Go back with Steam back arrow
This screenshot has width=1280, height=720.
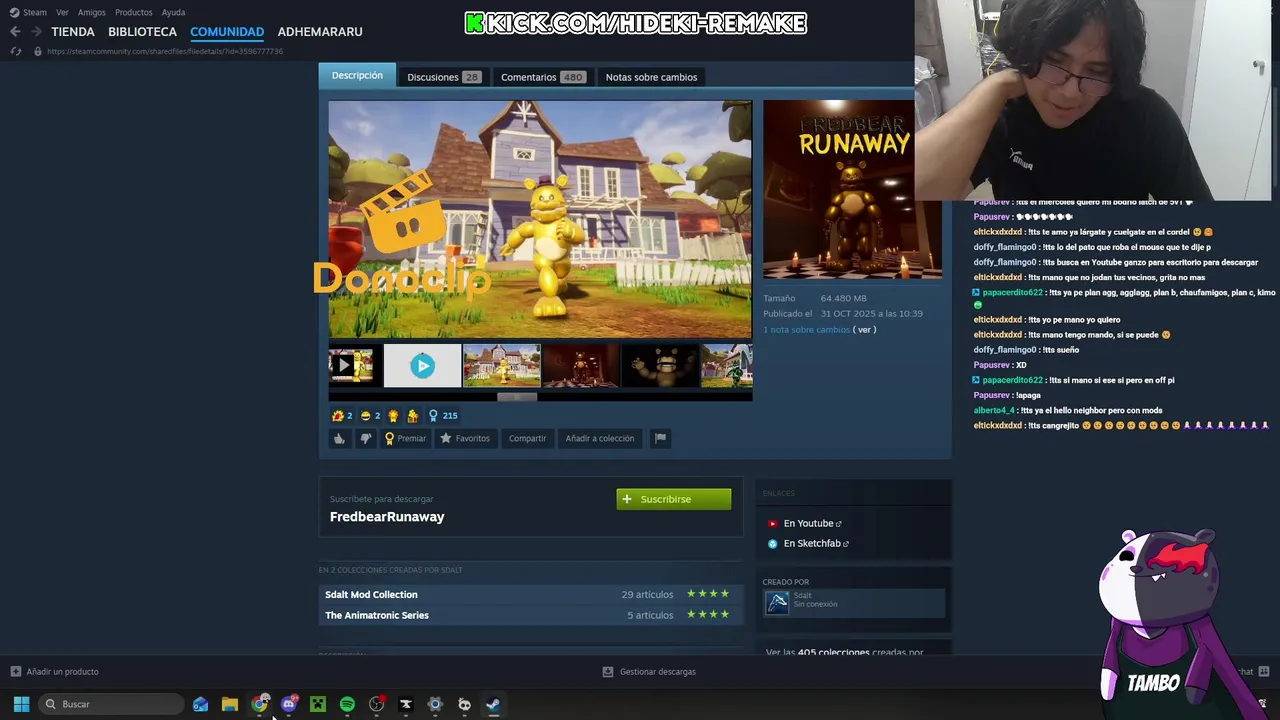[15, 32]
